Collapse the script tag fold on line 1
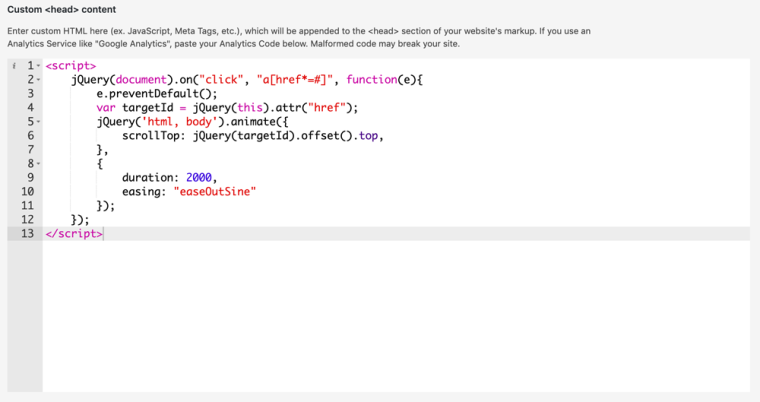Viewport: 760px width, 402px height. pos(38,65)
